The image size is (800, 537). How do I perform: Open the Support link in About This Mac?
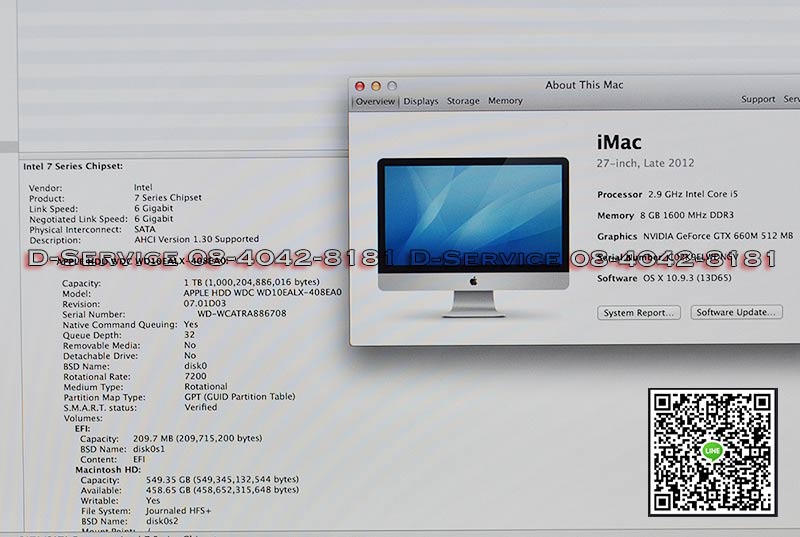click(758, 99)
